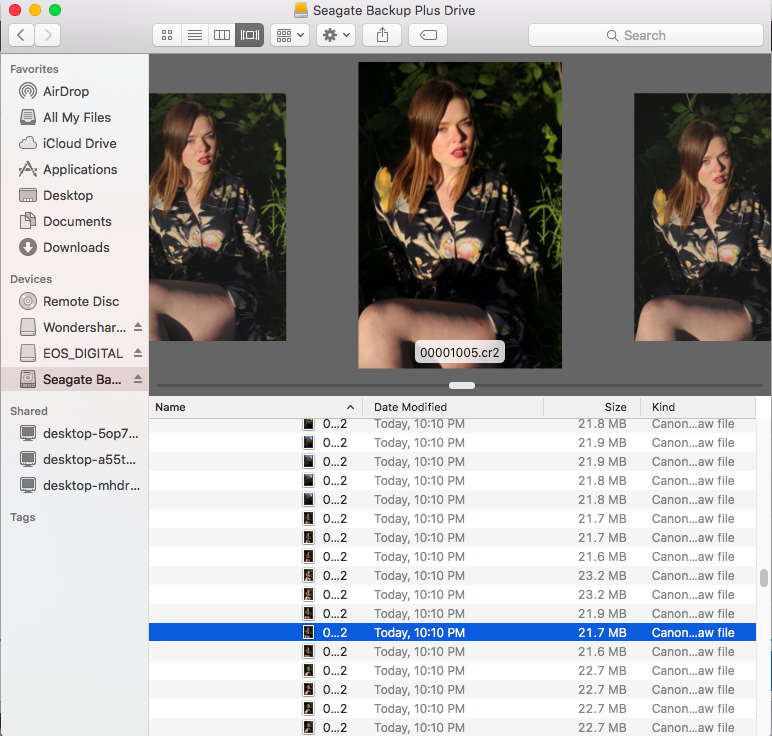Go forward with the right arrow button
772x736 pixels.
point(48,35)
